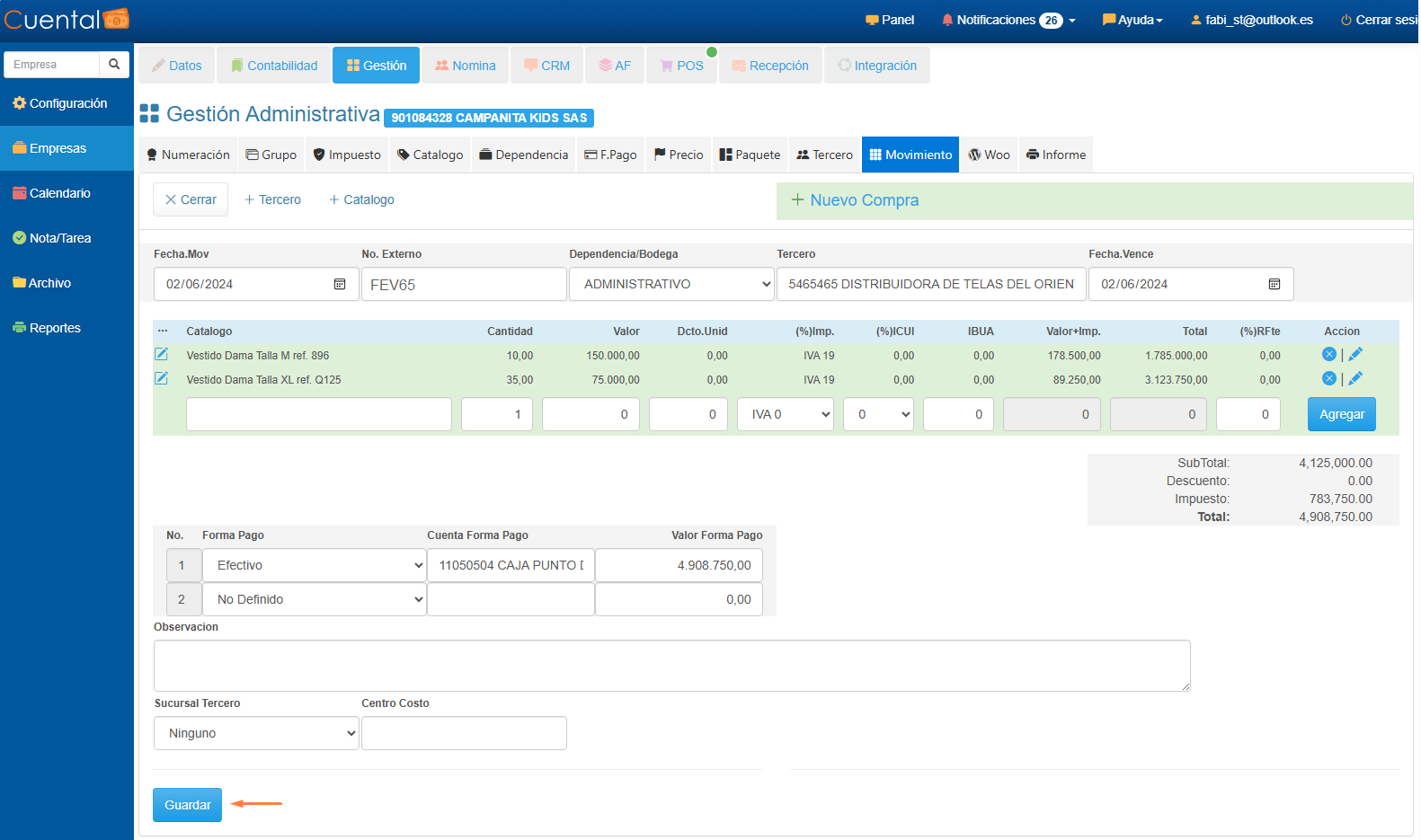Viewport: 1421px width, 840px height.
Task: Open the IVA 0 tax dropdown
Action: point(786,415)
